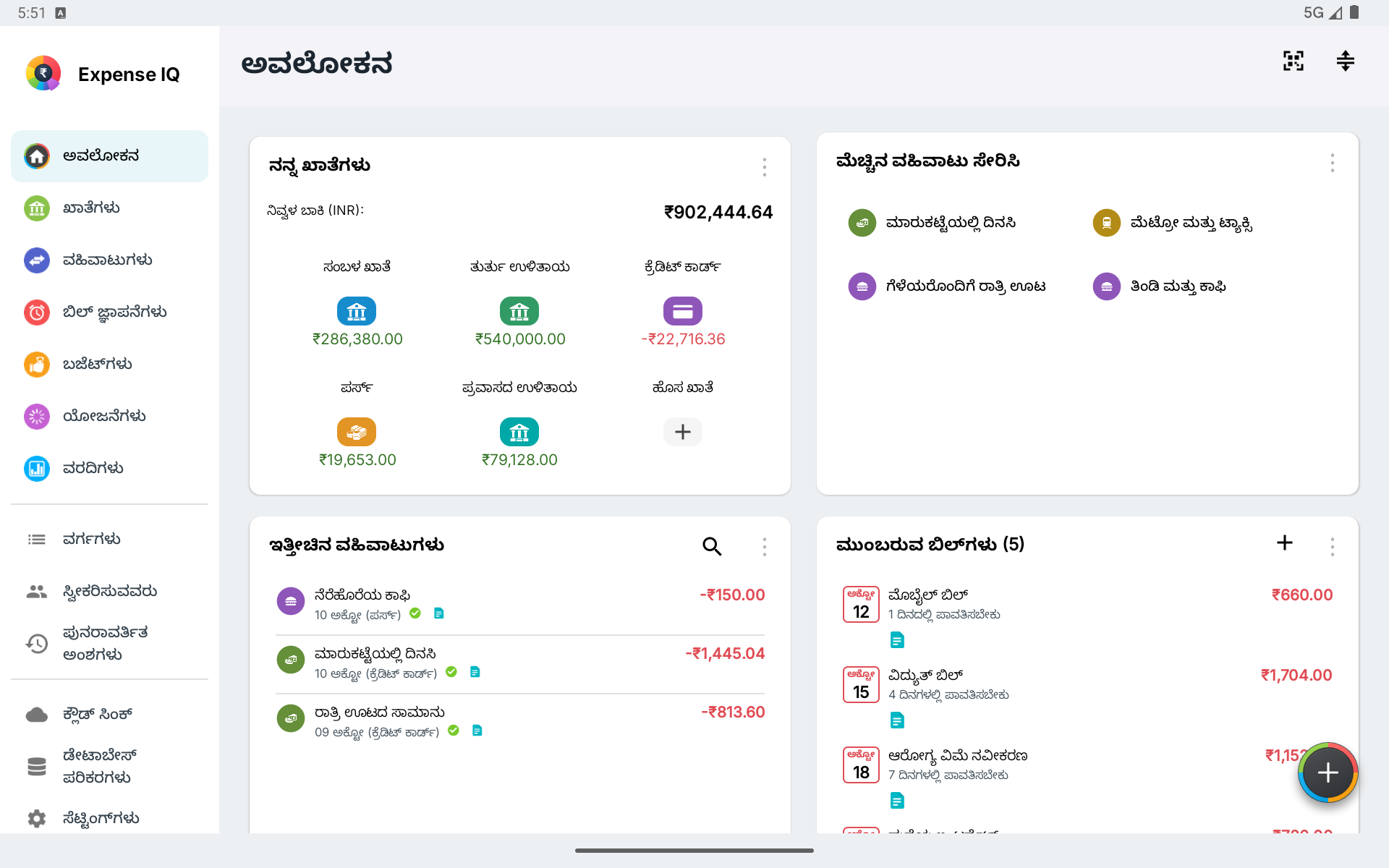Open ಡೇಟಾಬೇಸ್ ಪರಿಕರಗಳು in sidebar
The image size is (1389, 868).
(109, 766)
